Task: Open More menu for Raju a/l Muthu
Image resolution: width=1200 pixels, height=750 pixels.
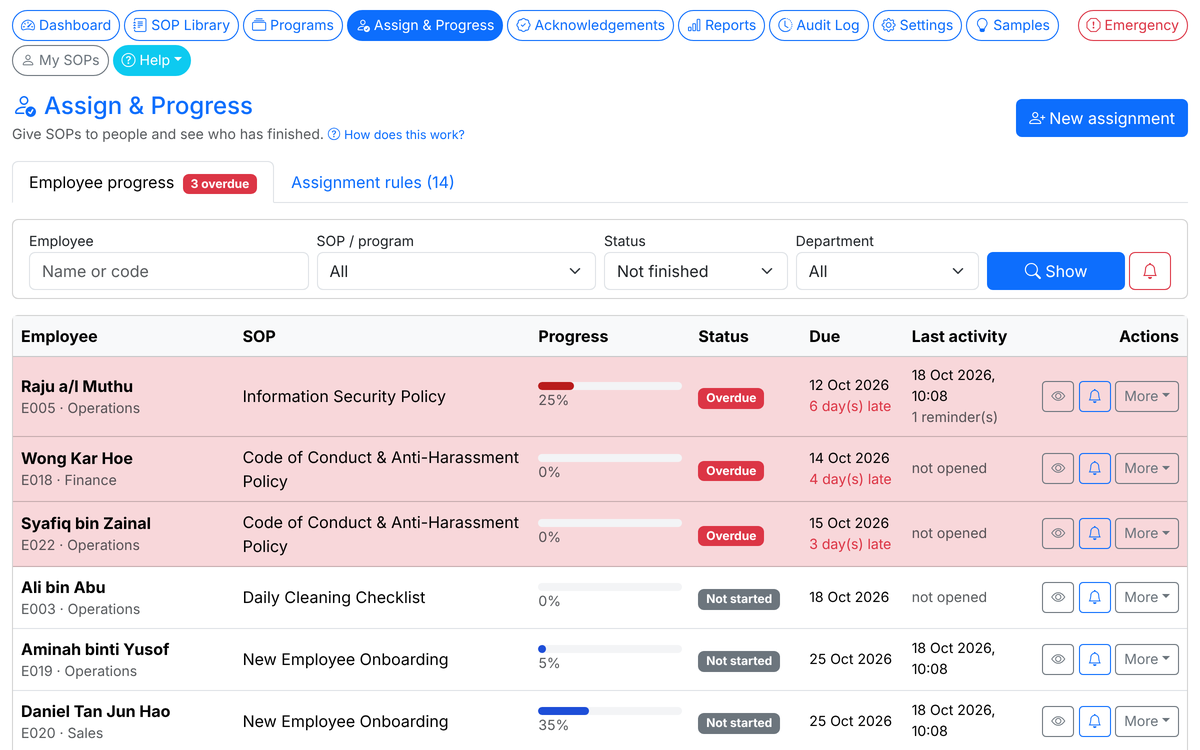Action: click(1147, 396)
